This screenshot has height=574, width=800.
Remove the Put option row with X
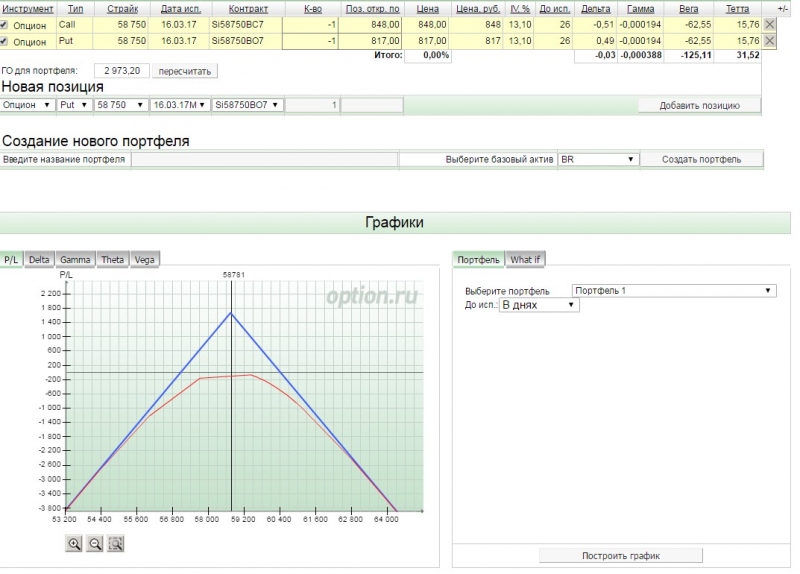pyautogui.click(x=770, y=41)
